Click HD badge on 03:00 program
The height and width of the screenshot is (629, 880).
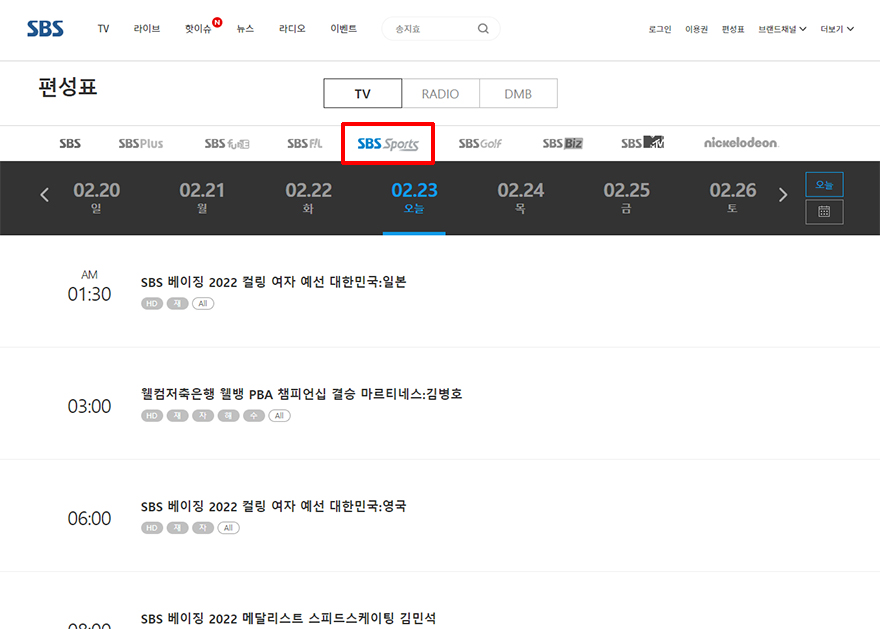tap(152, 416)
